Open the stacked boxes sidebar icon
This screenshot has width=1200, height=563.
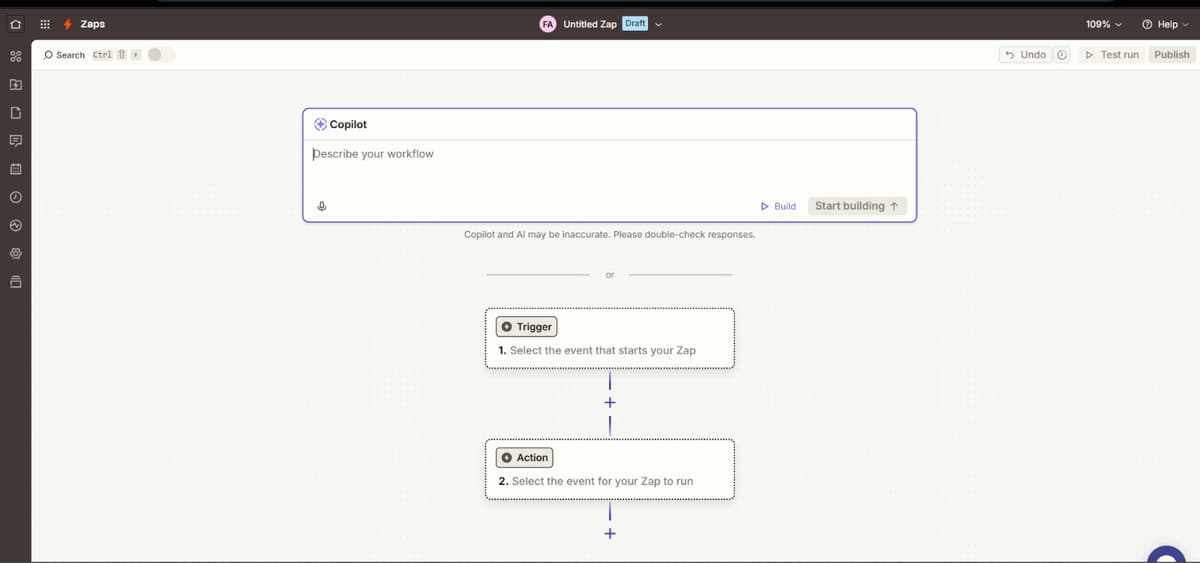[x=15, y=282]
